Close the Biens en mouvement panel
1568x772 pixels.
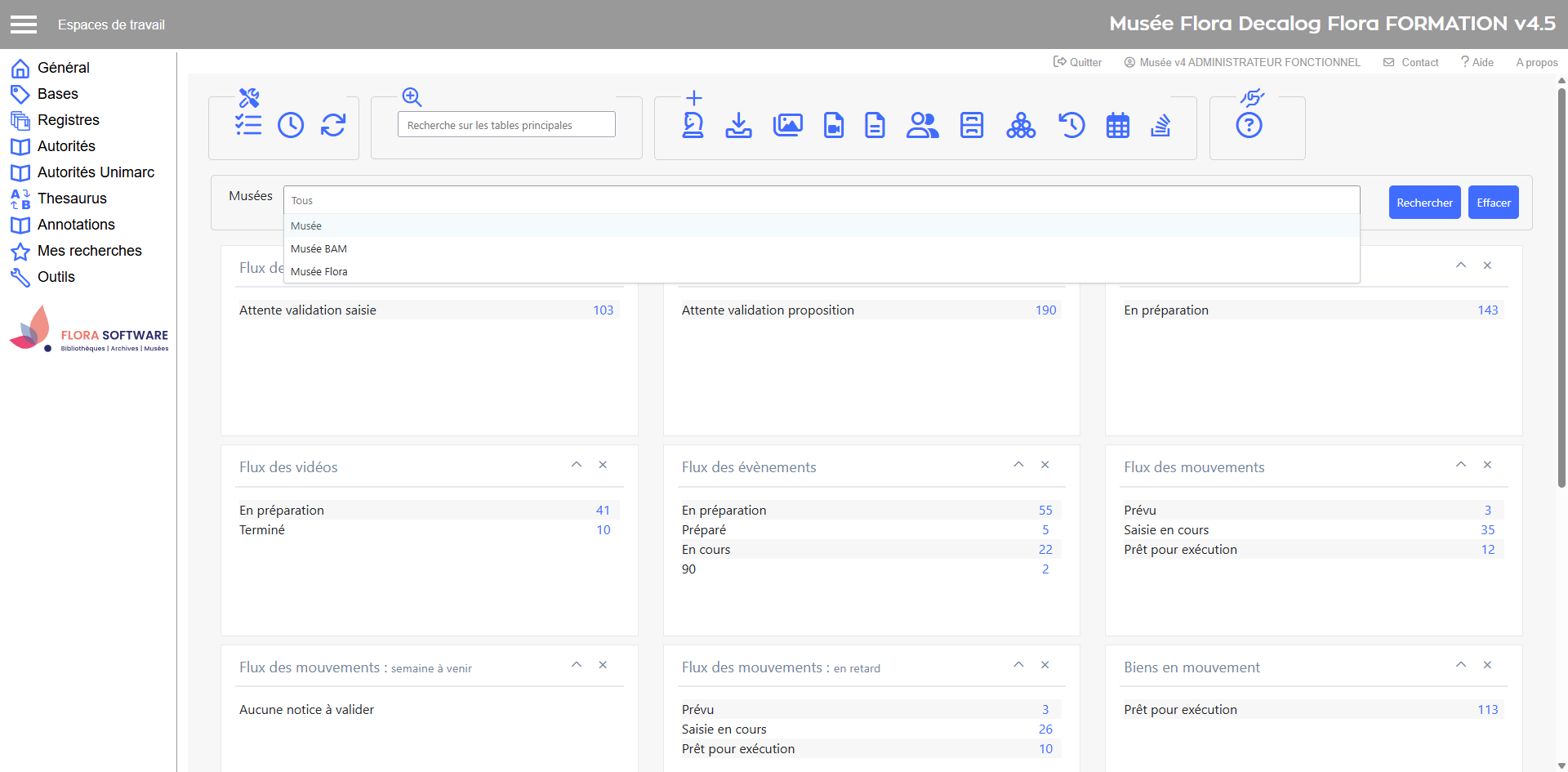tap(1487, 665)
